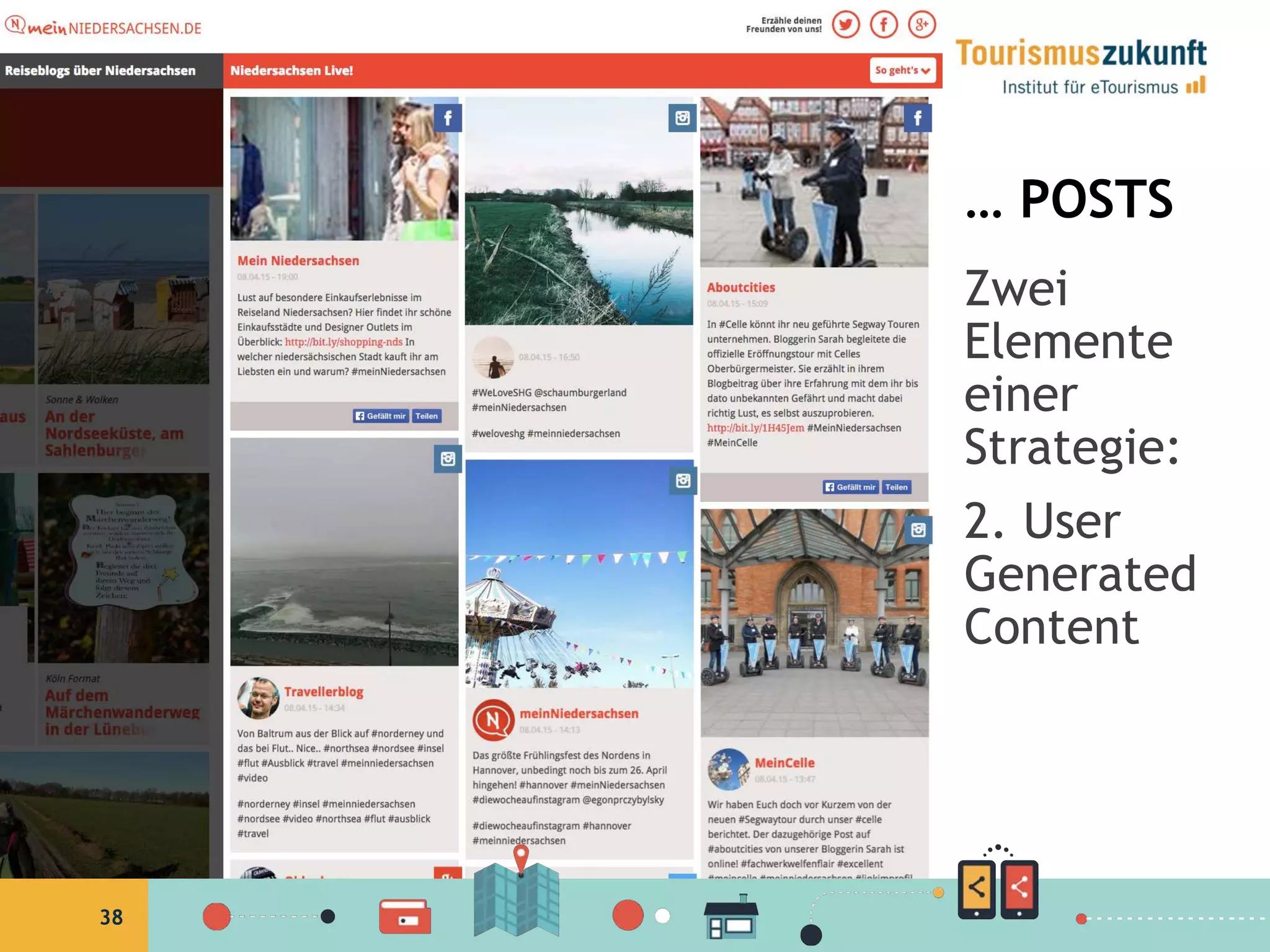
Task: Open the shopping couple photo
Action: 344,169
